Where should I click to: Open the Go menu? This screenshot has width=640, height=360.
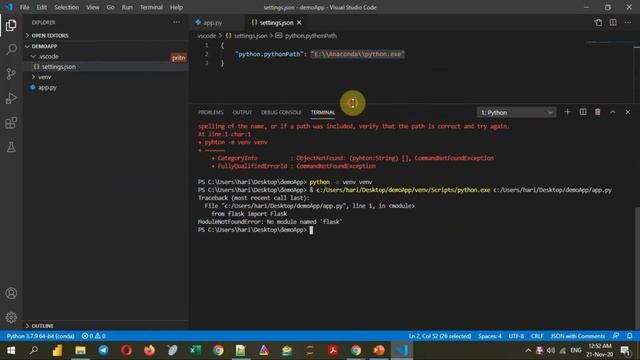click(110, 7)
